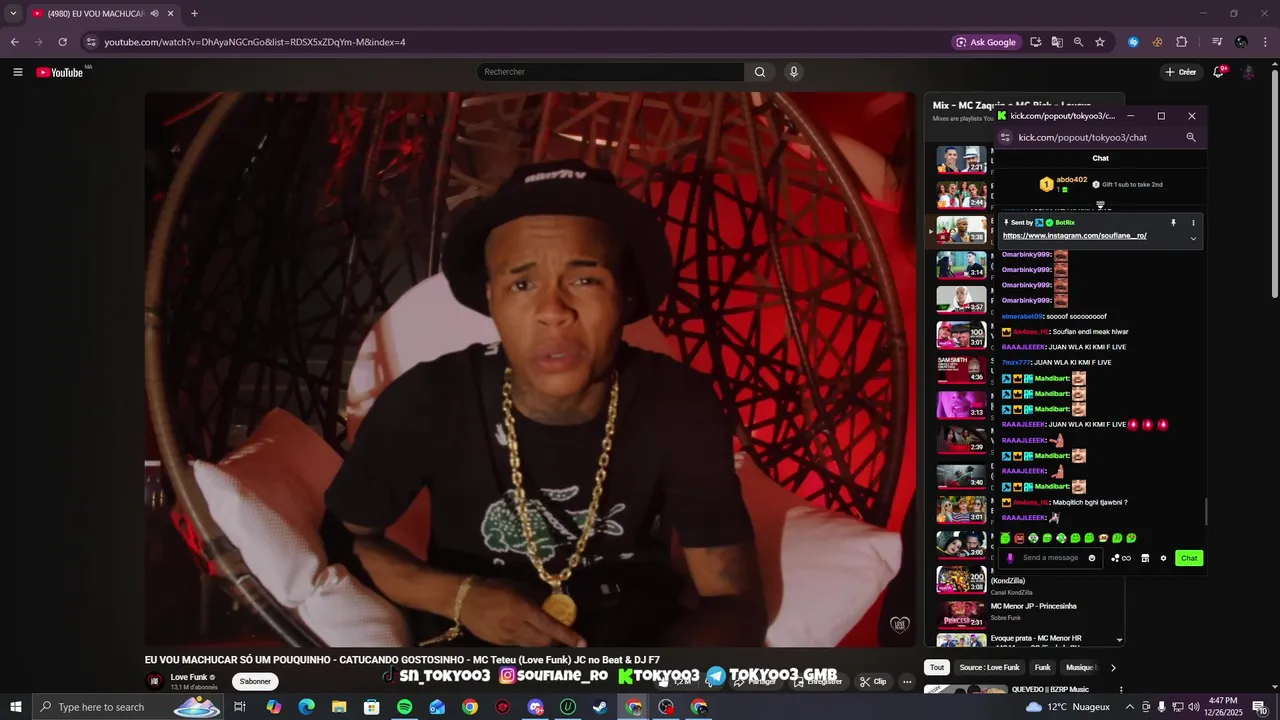The height and width of the screenshot is (720, 1280).
Task: Unpin the pinned chat message
Action: [1173, 222]
